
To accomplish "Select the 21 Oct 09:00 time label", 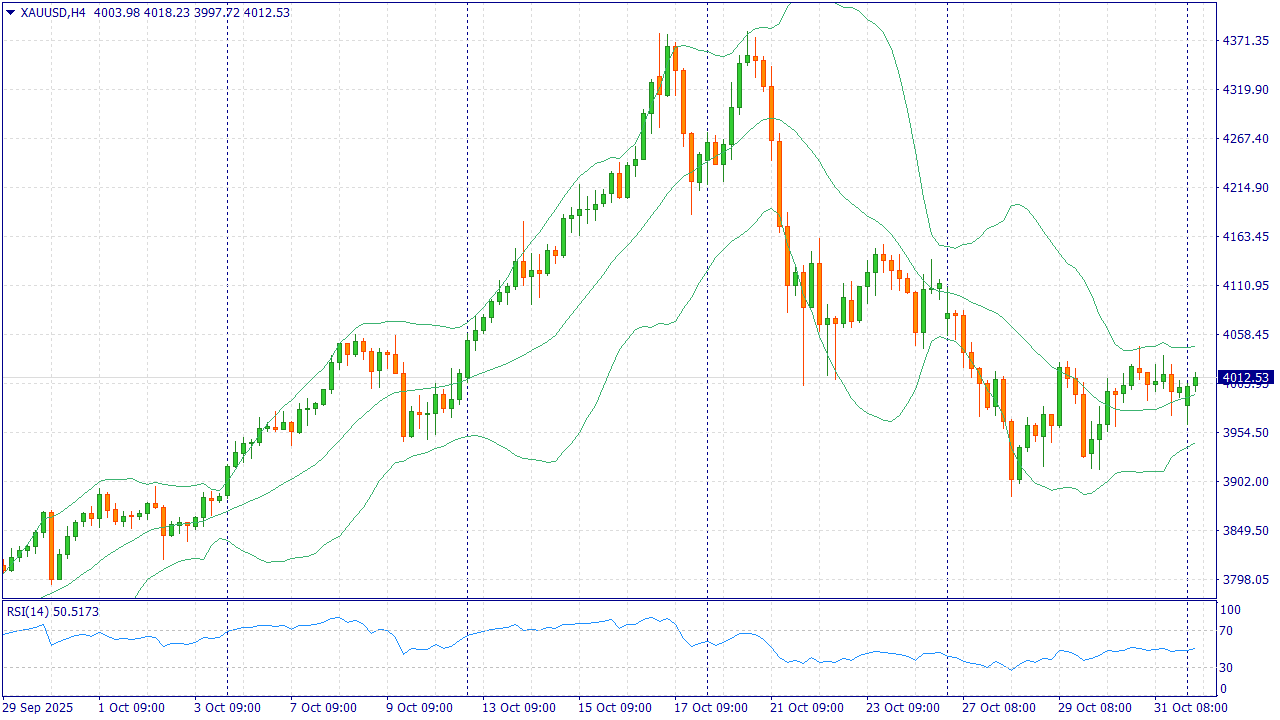I will (806, 708).
